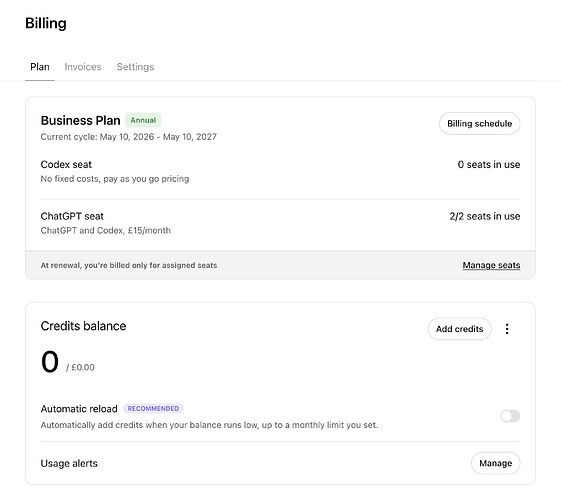
Task: Click the RECOMMENDED badge
Action: tap(153, 408)
